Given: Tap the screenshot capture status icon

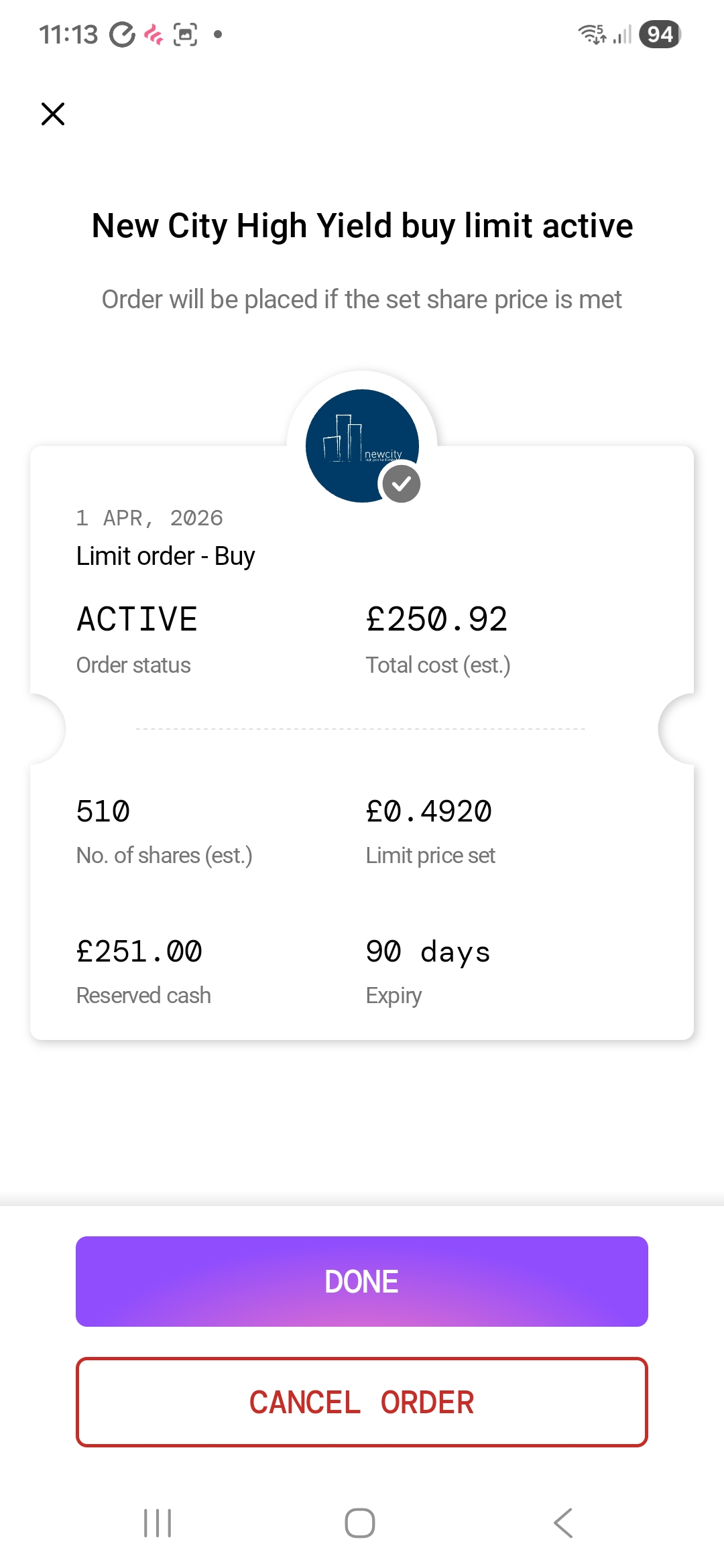Looking at the screenshot, I should (185, 34).
